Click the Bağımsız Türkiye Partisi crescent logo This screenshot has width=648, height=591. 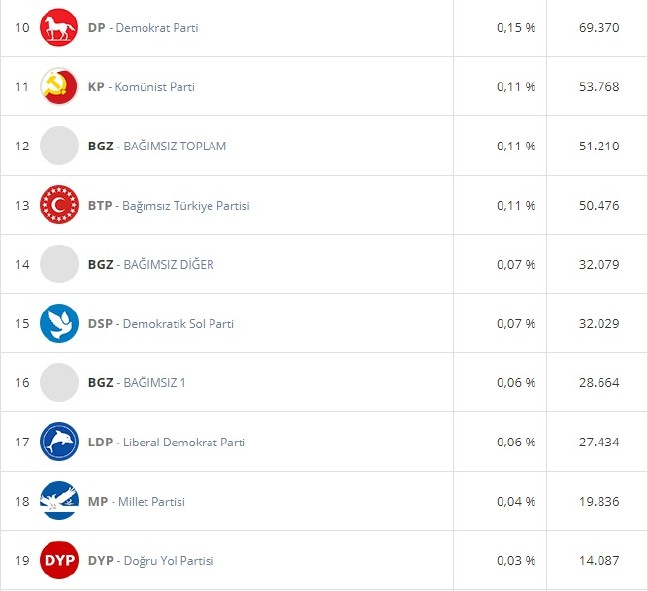[x=59, y=205]
